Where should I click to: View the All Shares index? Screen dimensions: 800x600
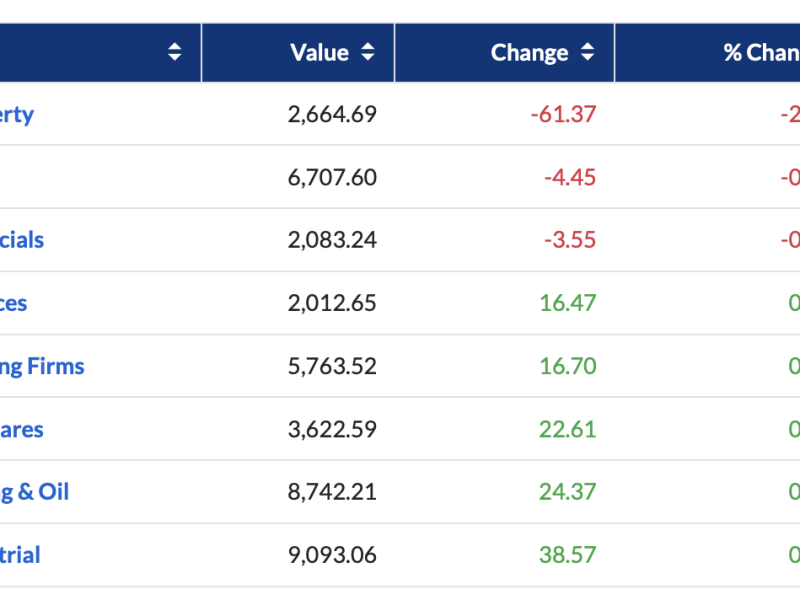coord(22,429)
